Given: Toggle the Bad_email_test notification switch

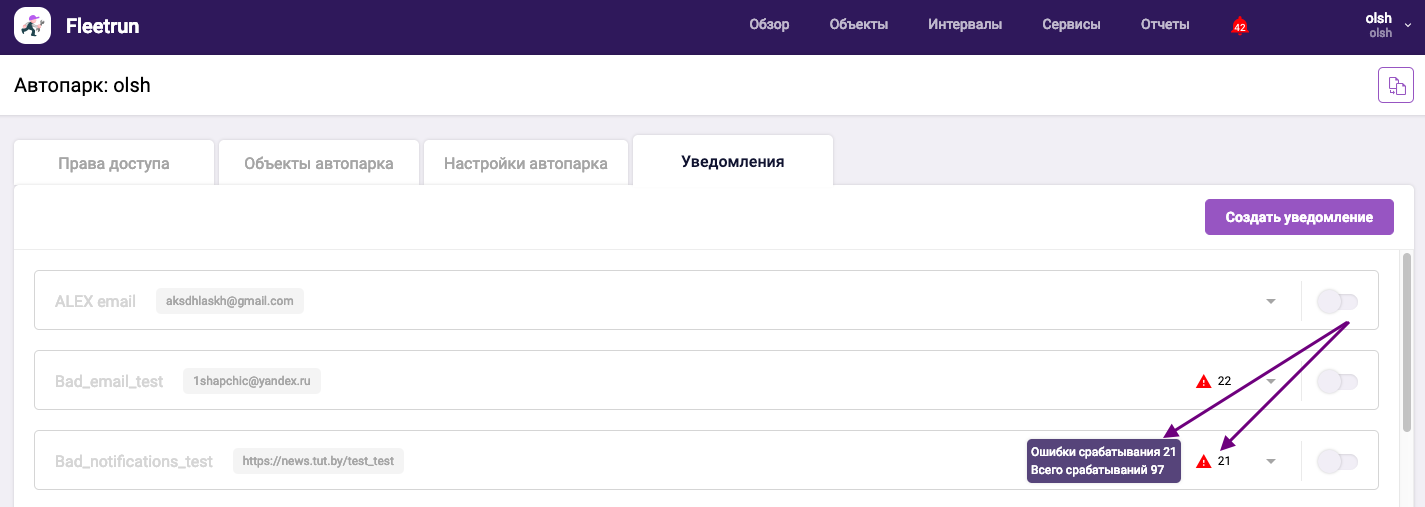Looking at the screenshot, I should 1337,381.
